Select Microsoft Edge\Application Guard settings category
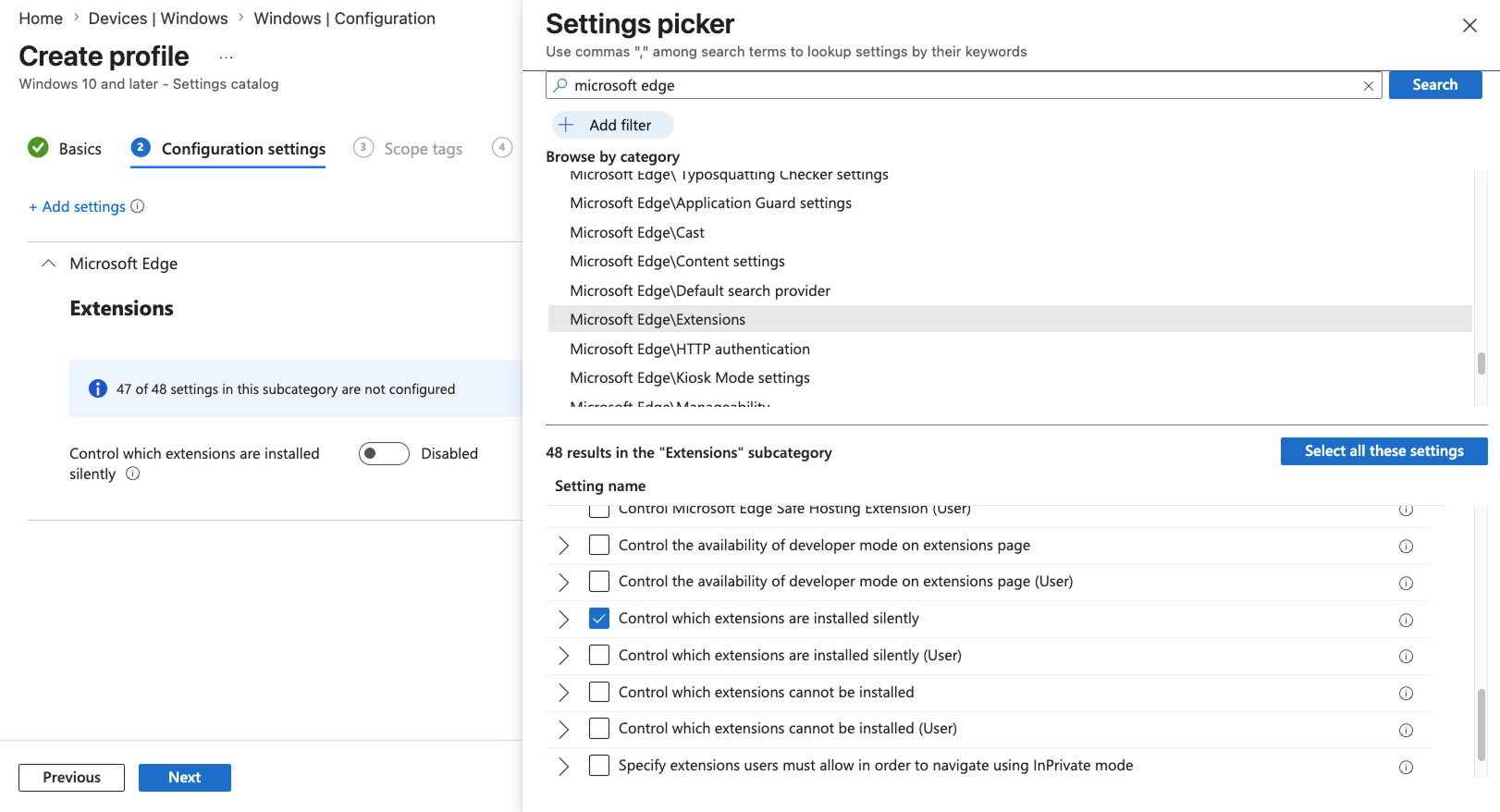Image resolution: width=1500 pixels, height=812 pixels. pos(1010,203)
